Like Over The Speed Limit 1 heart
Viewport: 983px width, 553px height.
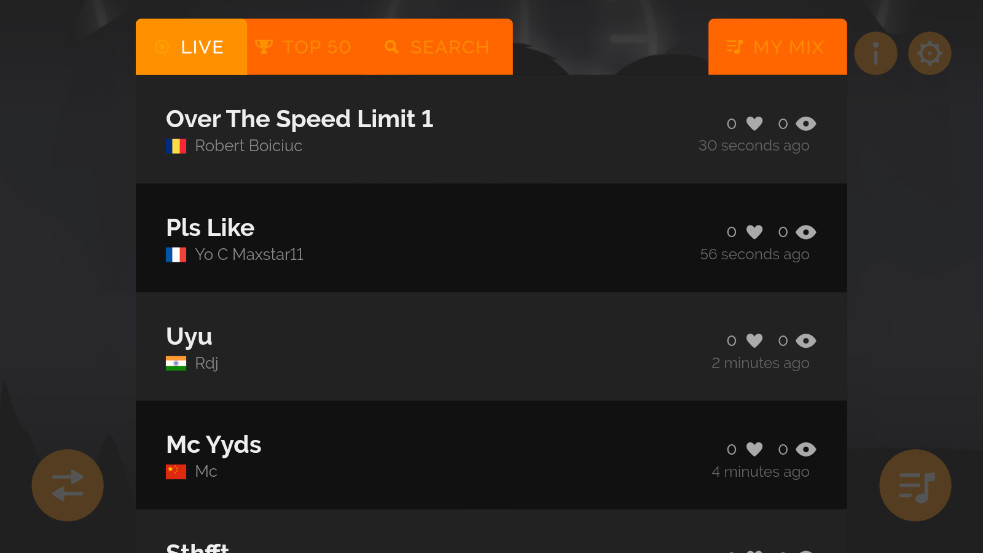(754, 124)
